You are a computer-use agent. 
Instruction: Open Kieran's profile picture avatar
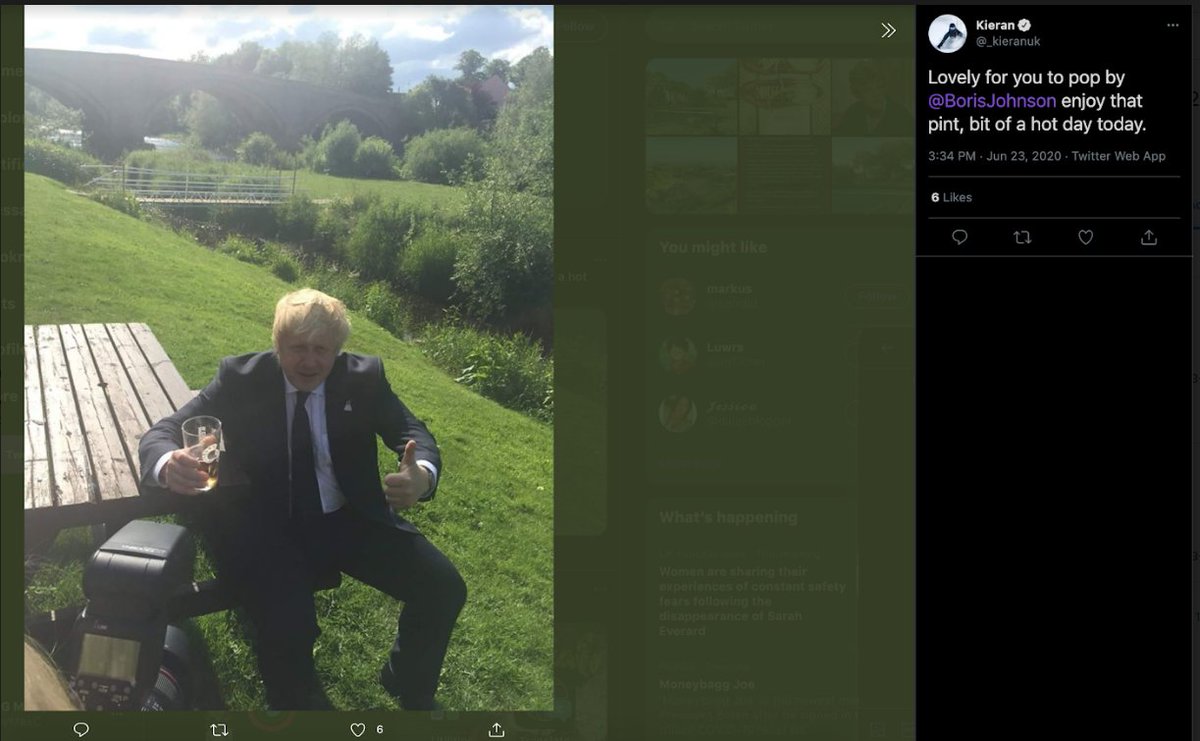point(947,33)
